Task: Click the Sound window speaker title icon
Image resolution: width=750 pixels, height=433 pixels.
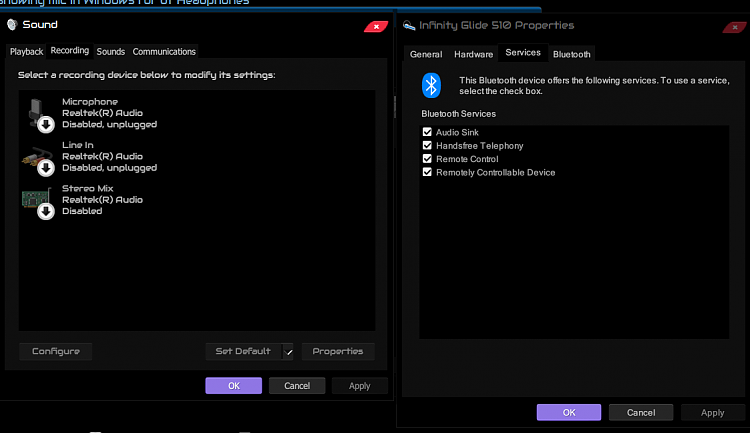Action: (x=12, y=24)
